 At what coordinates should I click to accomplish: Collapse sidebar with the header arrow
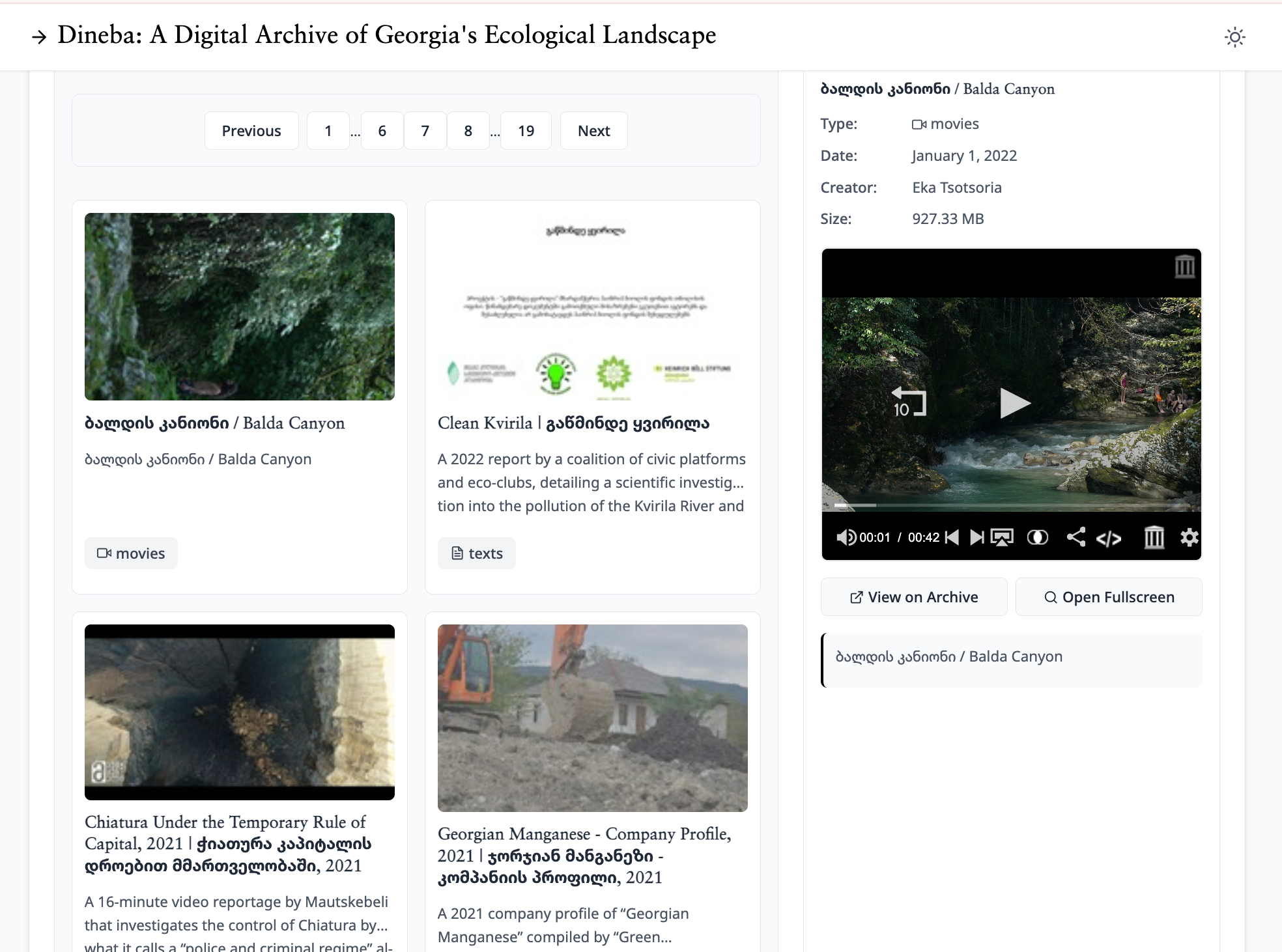[39, 37]
